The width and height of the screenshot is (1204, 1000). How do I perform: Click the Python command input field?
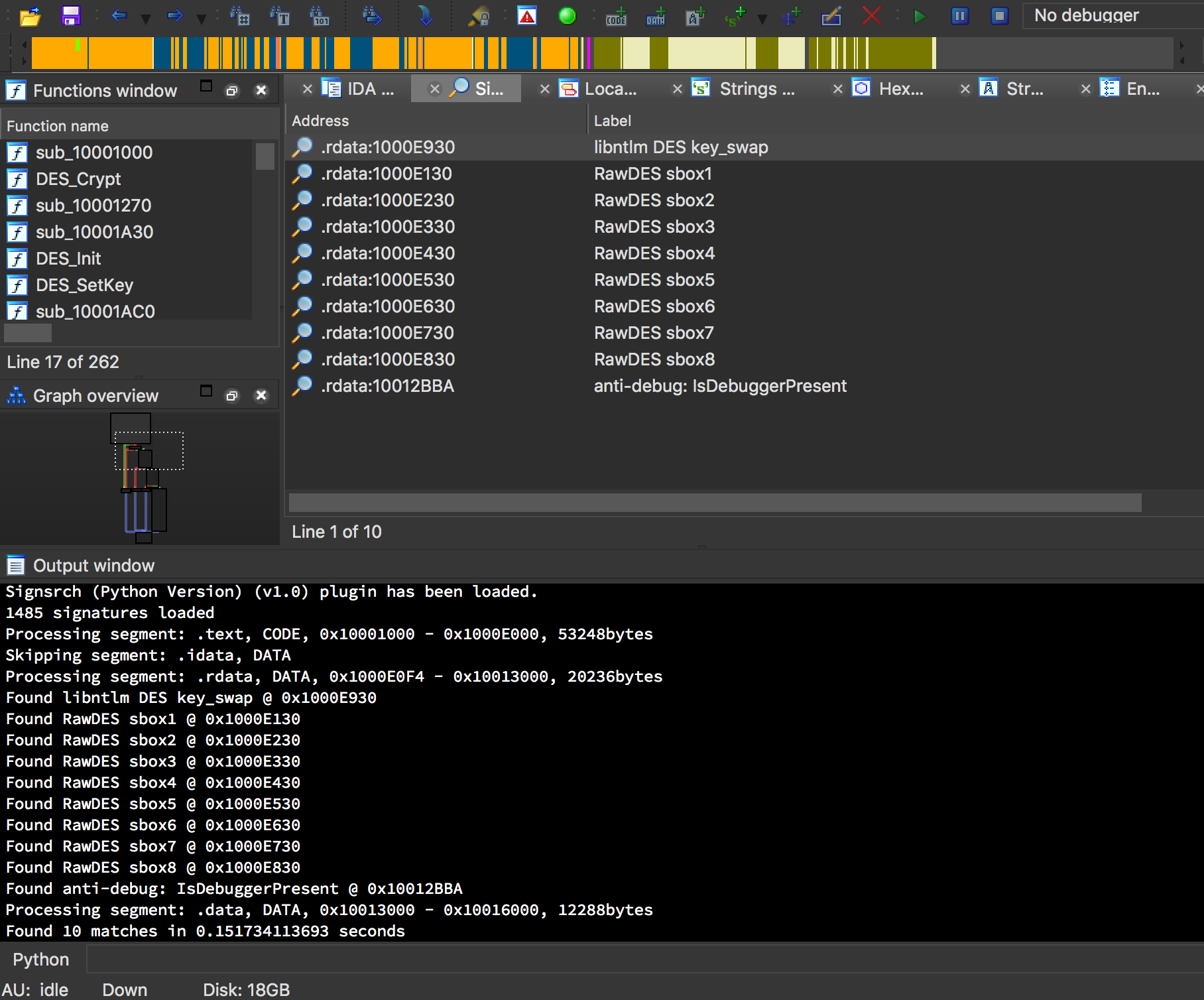click(644, 960)
